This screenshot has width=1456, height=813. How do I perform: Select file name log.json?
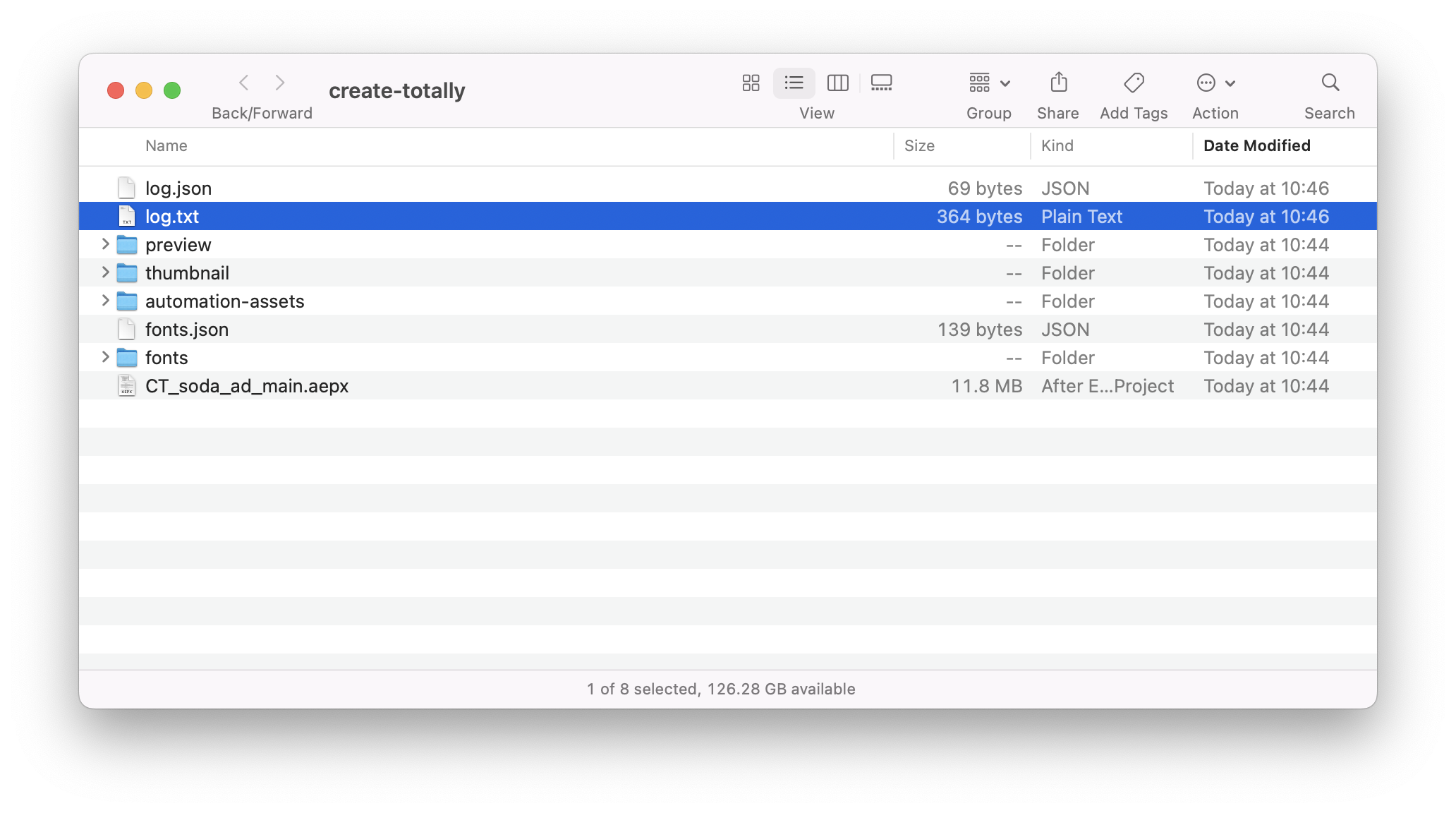pos(178,188)
